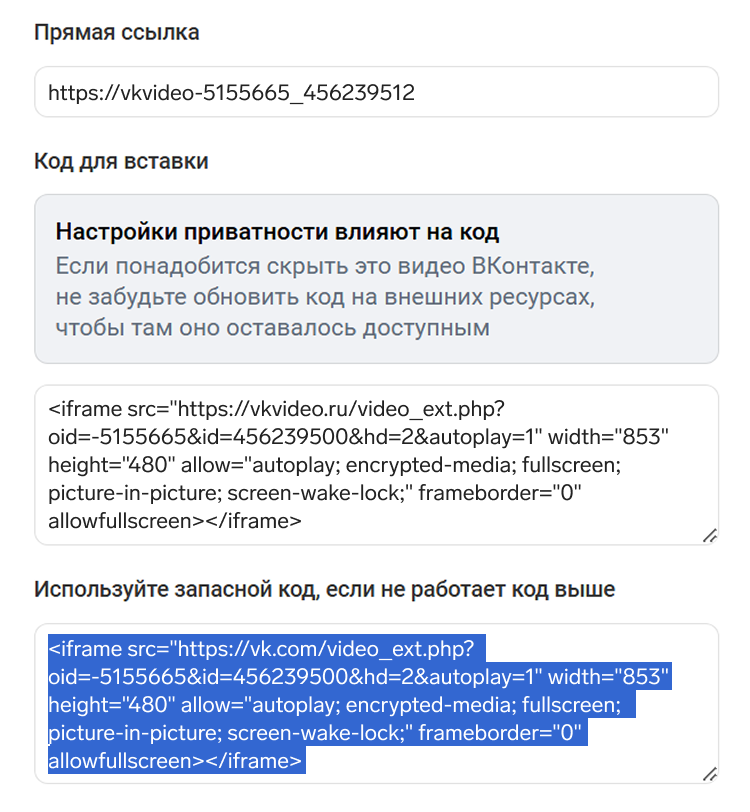
Task: Click the privacy notice title 'Настройки приватности влияют на код'
Action: [277, 231]
